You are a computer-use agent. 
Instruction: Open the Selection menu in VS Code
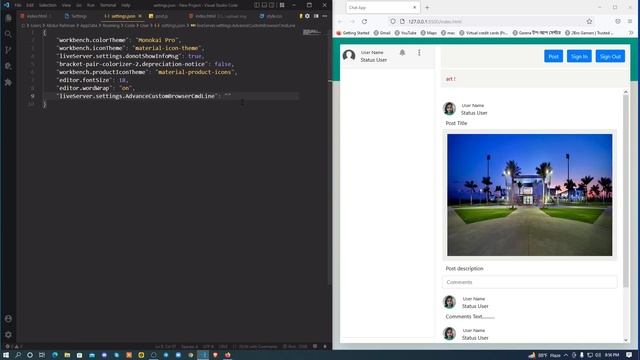pos(48,5)
